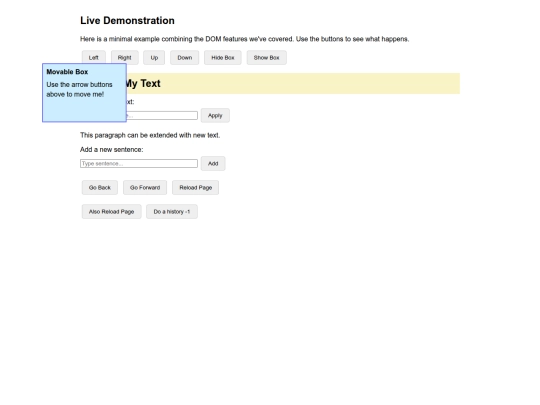This screenshot has height=405, width=540.
Task: Click the blue Movable Box
Action: coord(84,93)
